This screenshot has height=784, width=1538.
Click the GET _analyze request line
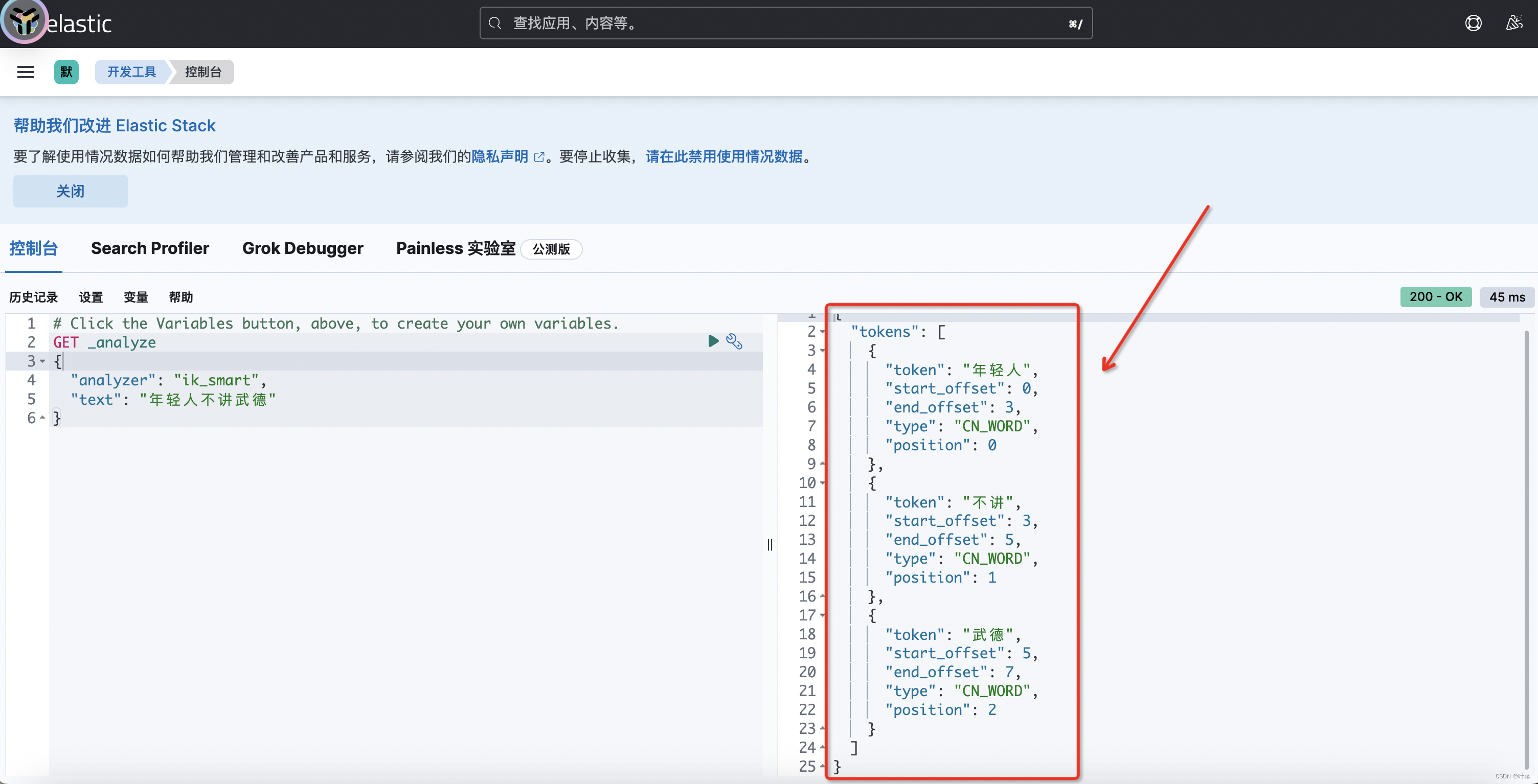104,342
